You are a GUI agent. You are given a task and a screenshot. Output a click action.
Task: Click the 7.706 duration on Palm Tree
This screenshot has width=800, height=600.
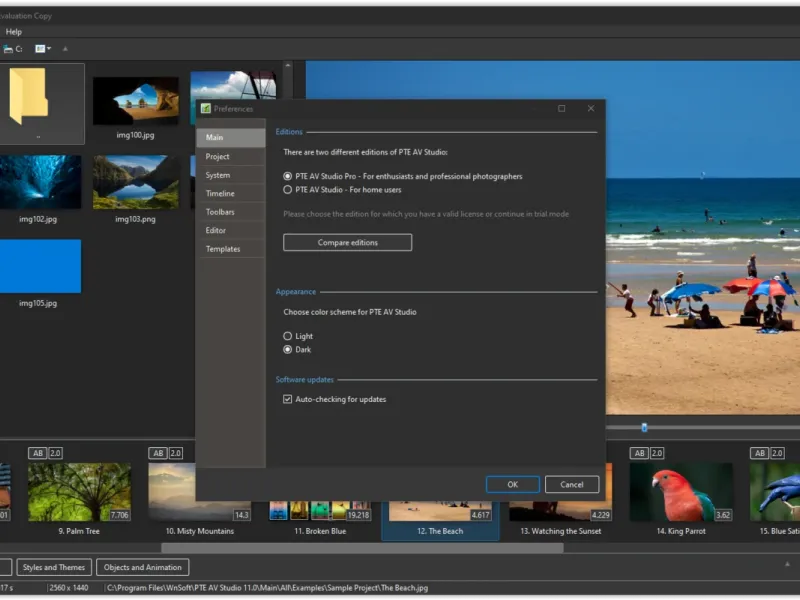tap(120, 515)
